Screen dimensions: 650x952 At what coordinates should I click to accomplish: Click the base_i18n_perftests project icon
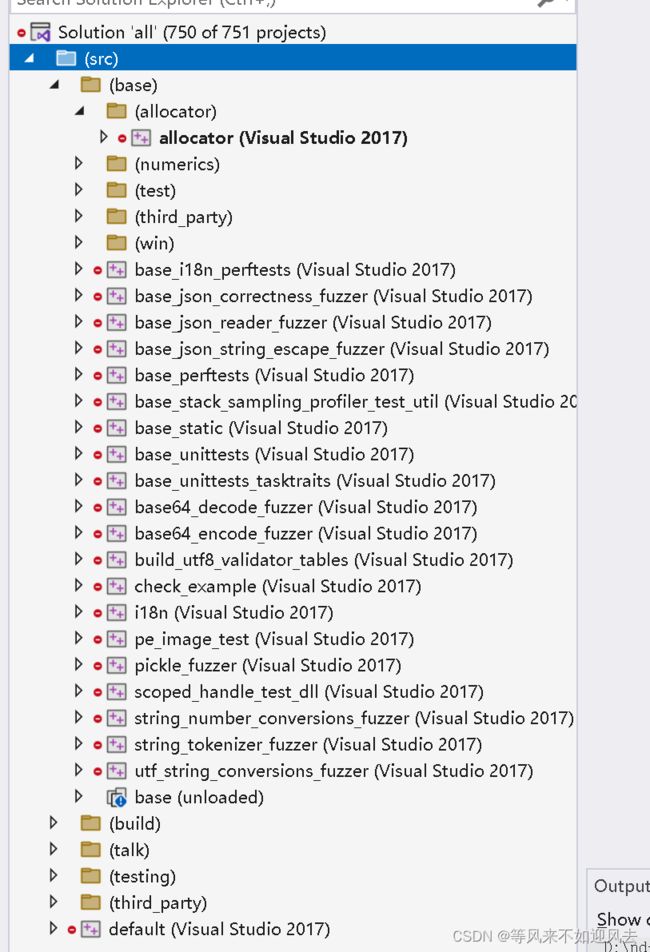tap(116, 270)
